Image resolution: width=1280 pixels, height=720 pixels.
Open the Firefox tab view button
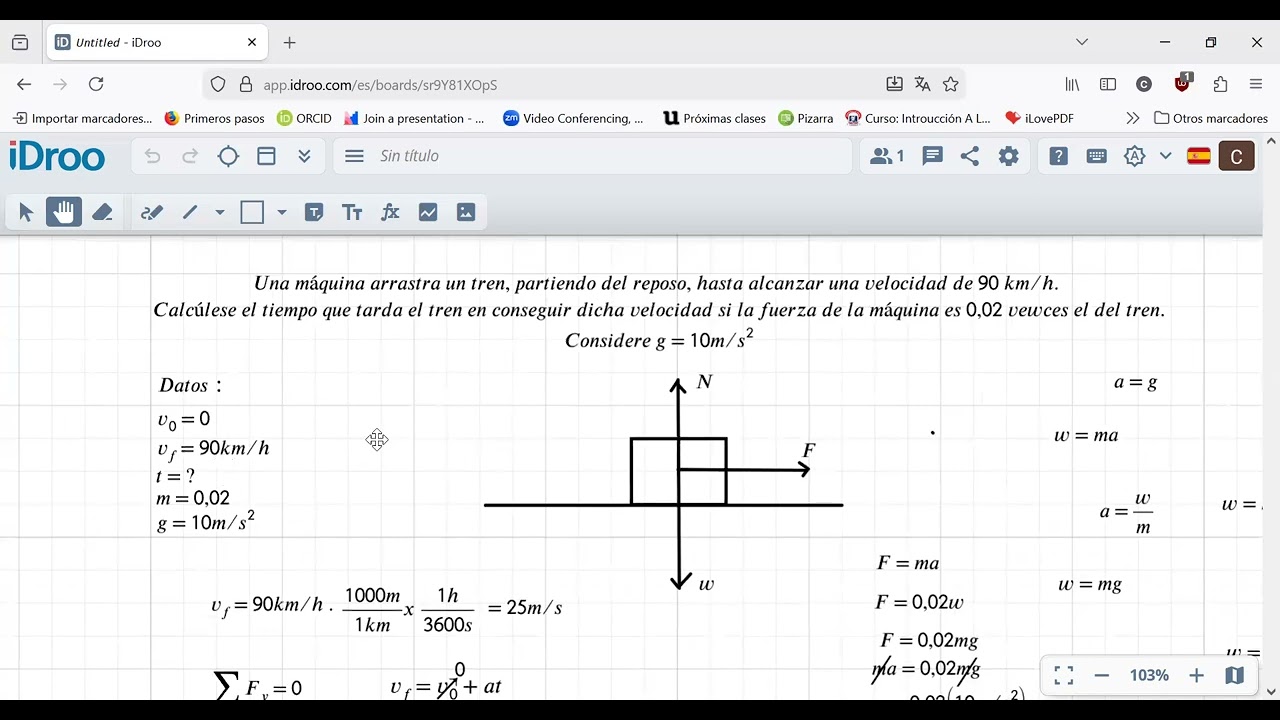tap(20, 43)
